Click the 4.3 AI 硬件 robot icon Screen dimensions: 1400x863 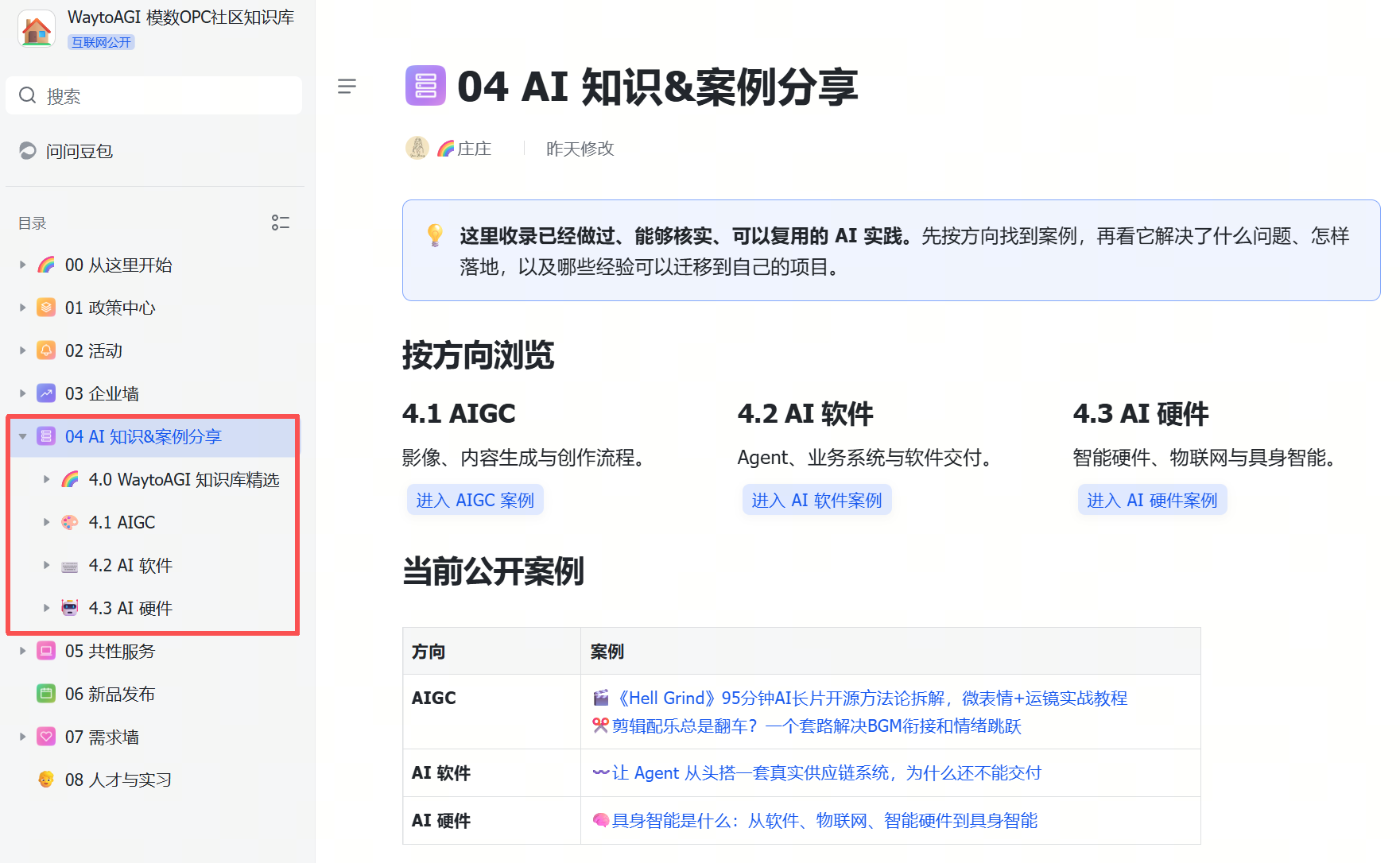pos(70,608)
